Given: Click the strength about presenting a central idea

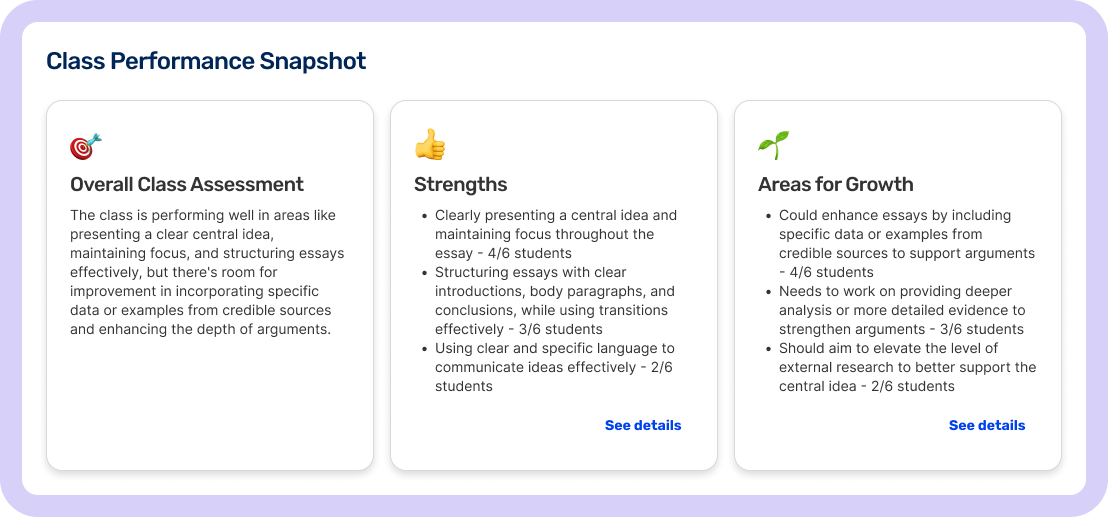Looking at the screenshot, I should (555, 234).
